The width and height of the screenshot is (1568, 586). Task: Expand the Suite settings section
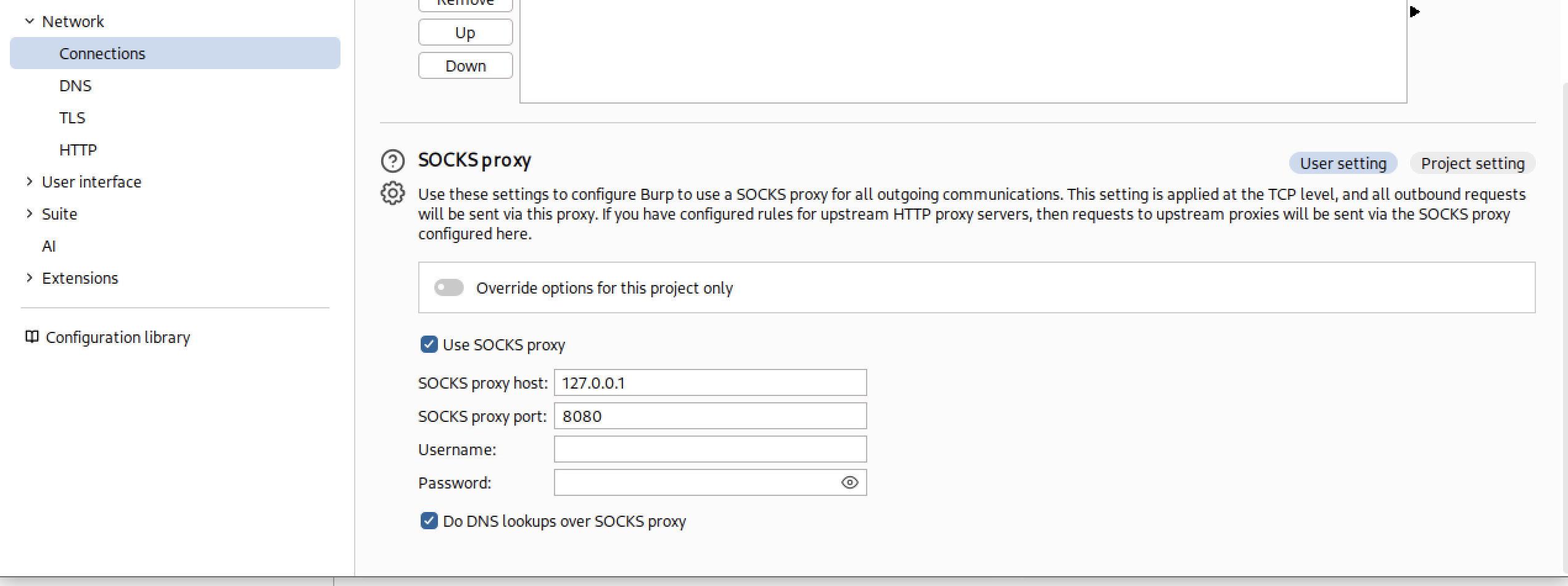(29, 213)
